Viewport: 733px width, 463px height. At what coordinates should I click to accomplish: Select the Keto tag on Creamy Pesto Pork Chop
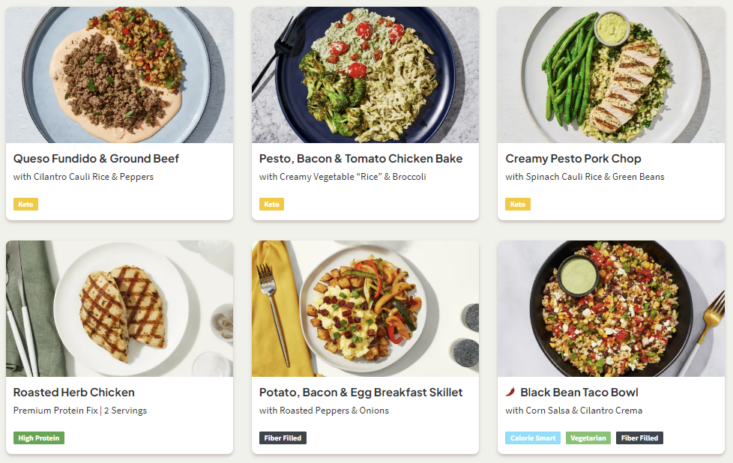pos(517,204)
